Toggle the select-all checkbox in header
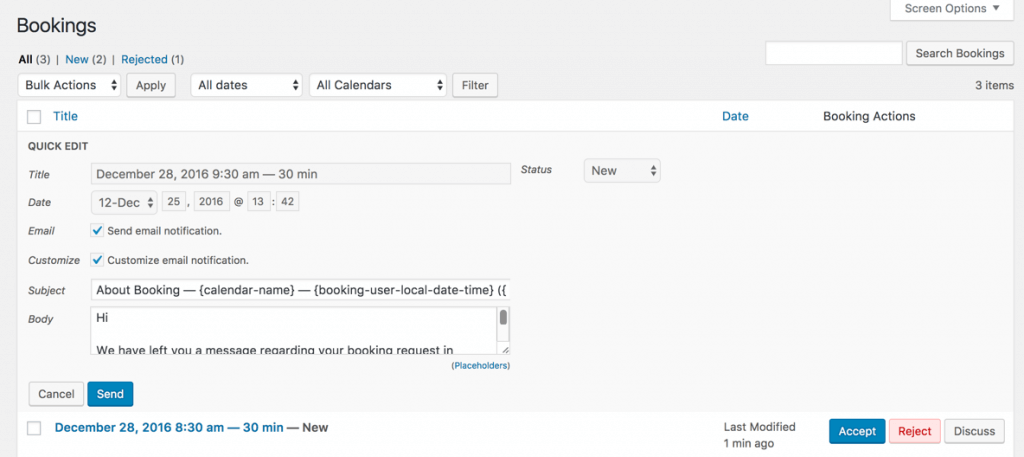 35,116
